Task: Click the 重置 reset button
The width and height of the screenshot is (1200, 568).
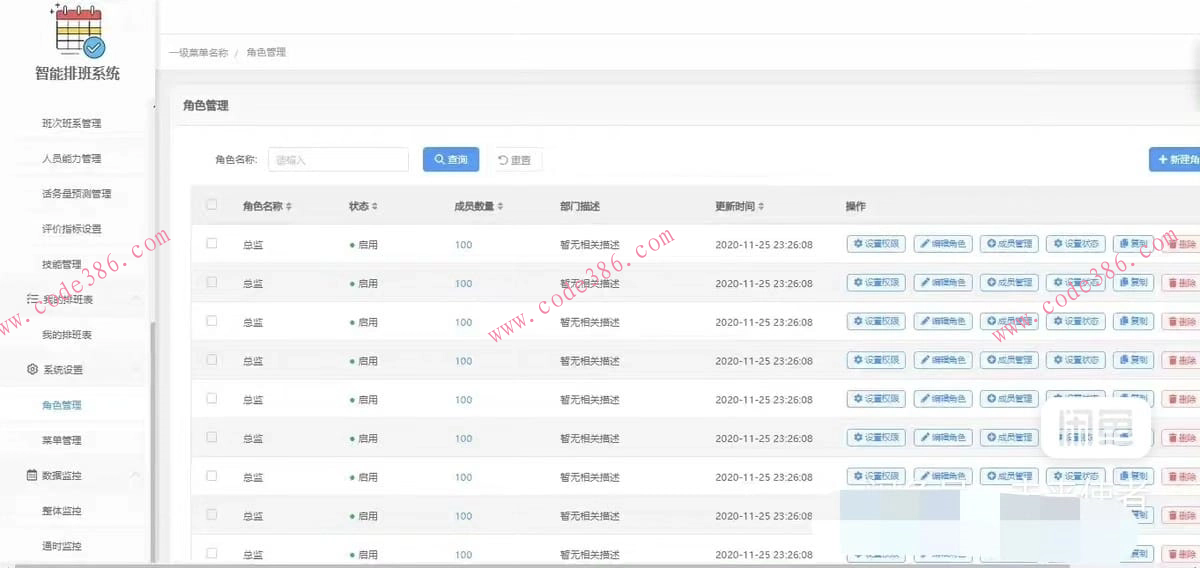Action: pyautogui.click(x=515, y=160)
